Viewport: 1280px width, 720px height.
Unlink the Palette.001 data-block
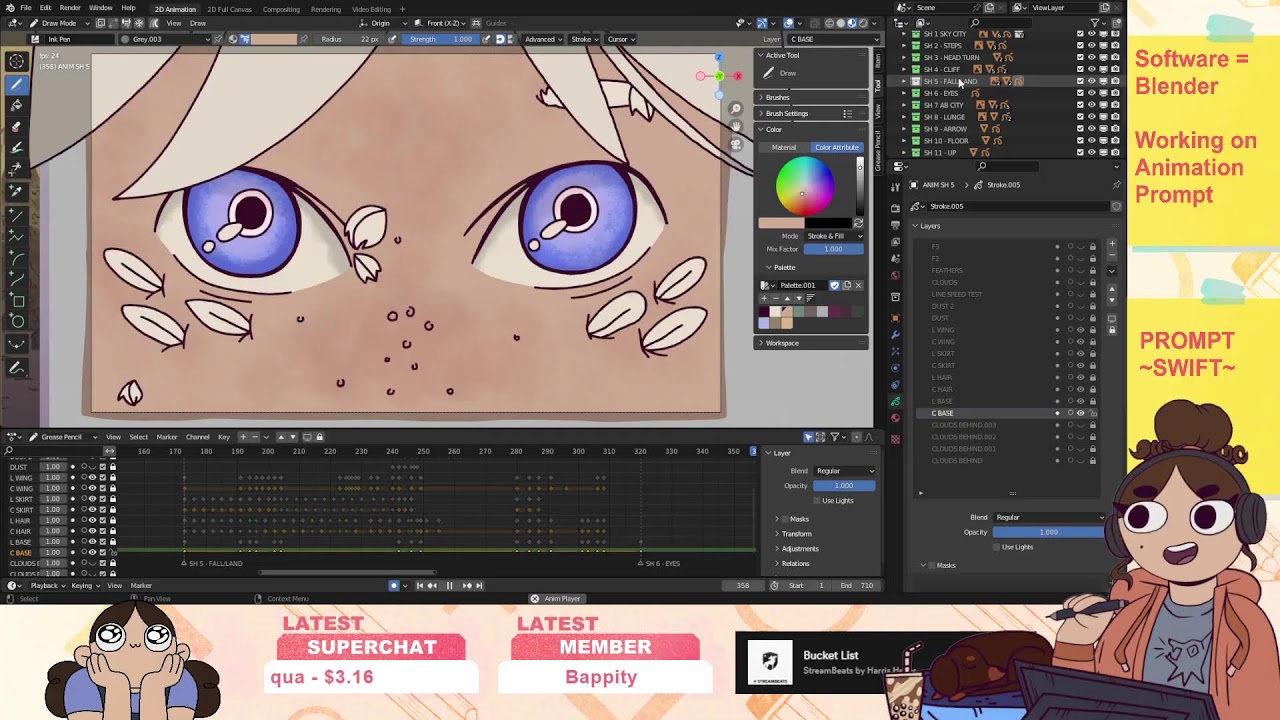[858, 285]
